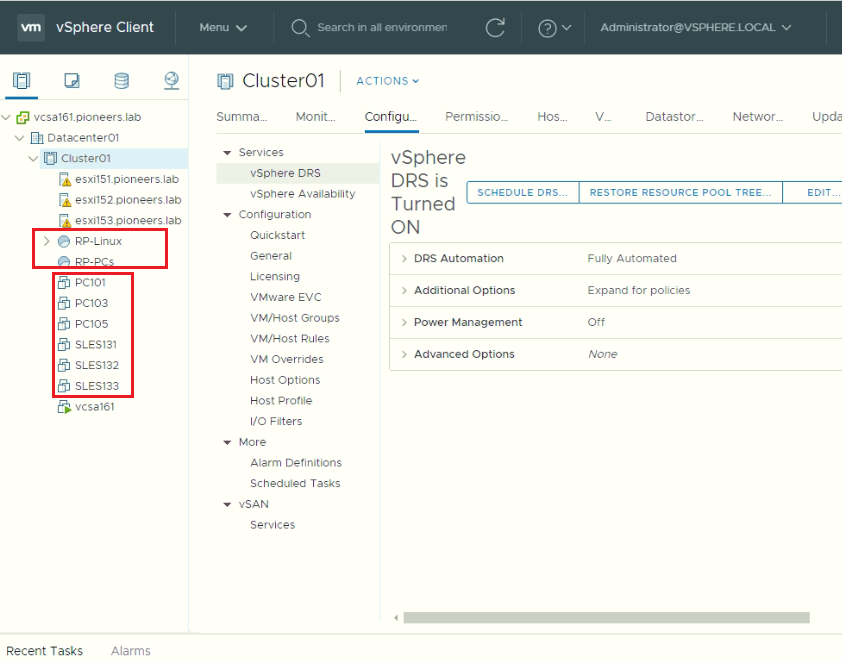Open the help question mark icon
The height and width of the screenshot is (661, 842).
pos(547,28)
